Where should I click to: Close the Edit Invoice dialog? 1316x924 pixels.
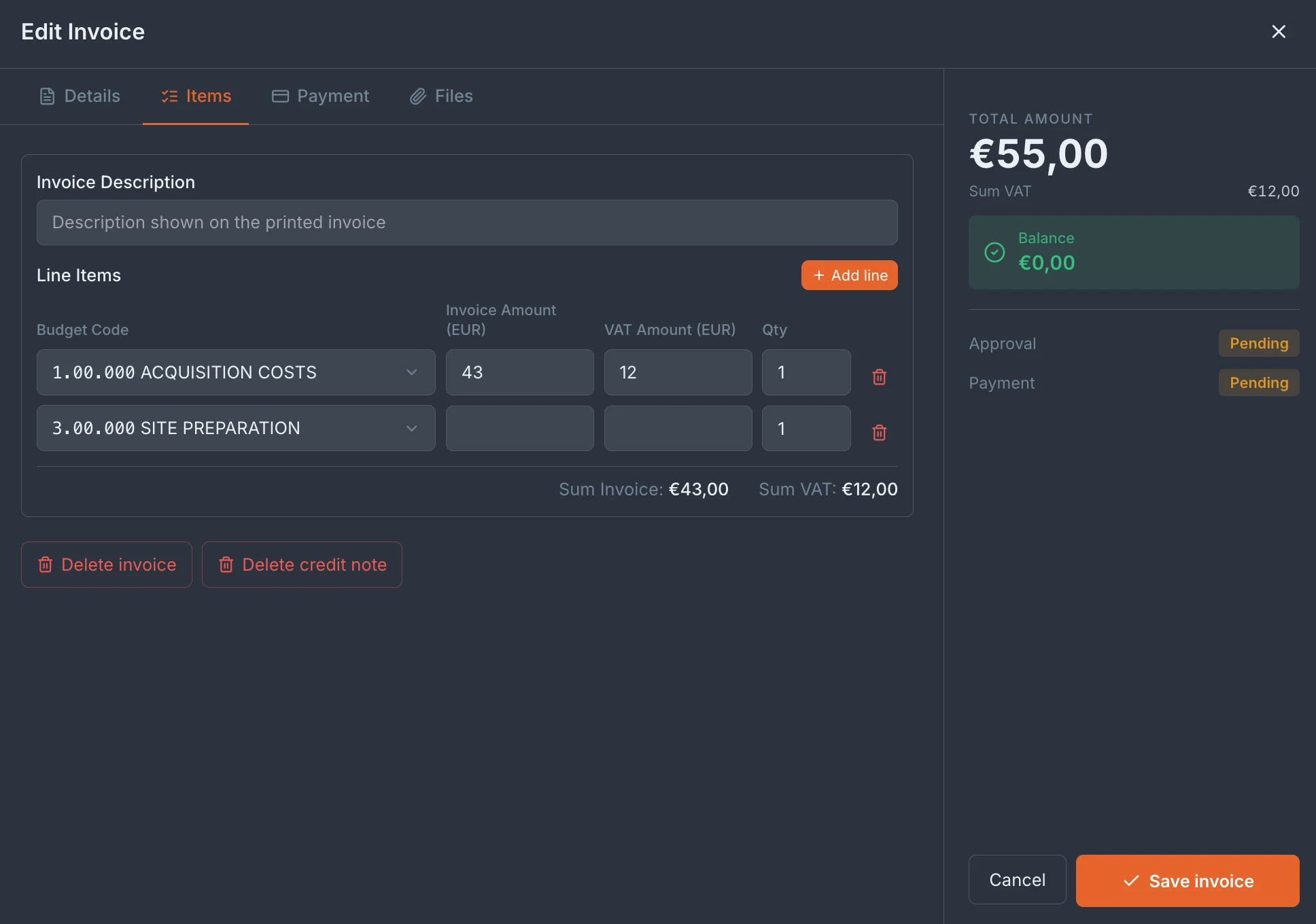coord(1278,32)
